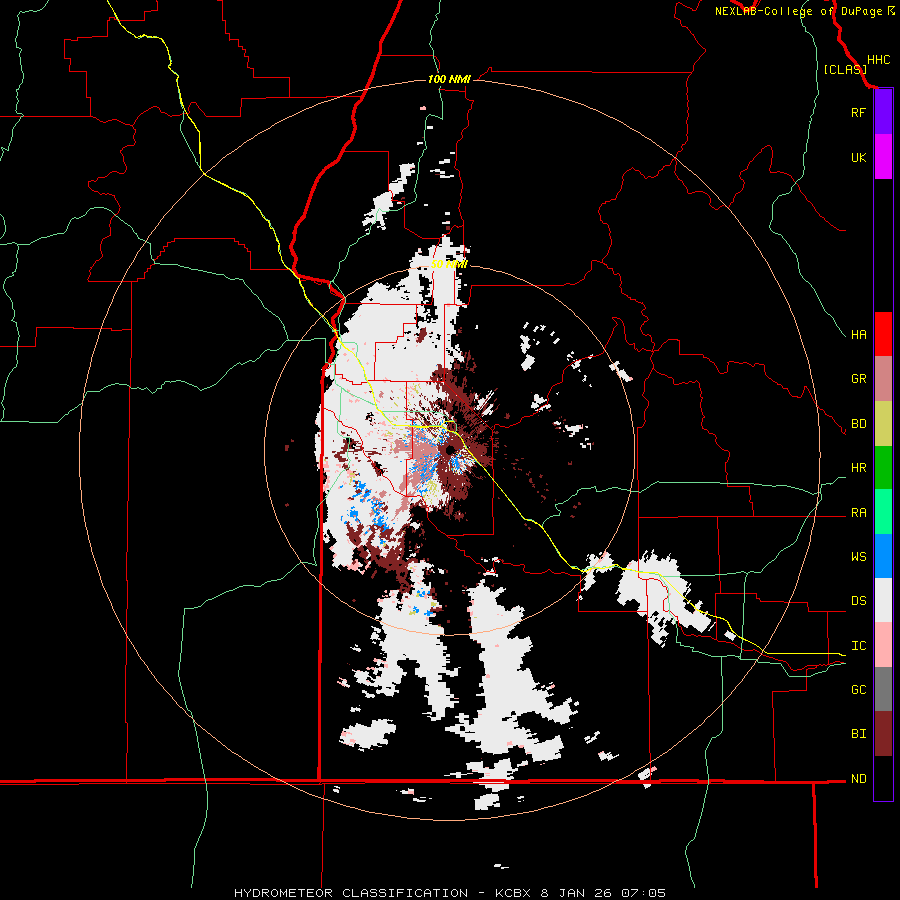Click the DS legend label
This screenshot has height=900, width=900.
(x=858, y=601)
